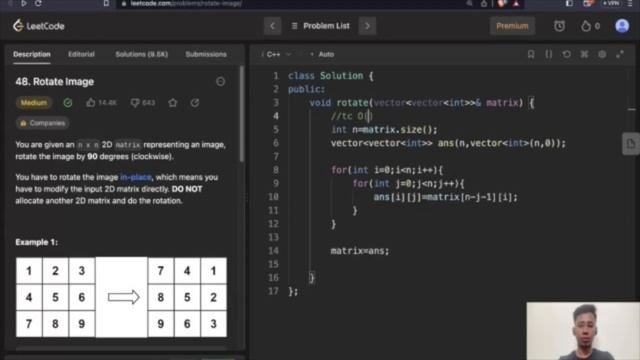This screenshot has height=360, width=640.
Task: Click the description panel scrollbar
Action: tap(242, 114)
